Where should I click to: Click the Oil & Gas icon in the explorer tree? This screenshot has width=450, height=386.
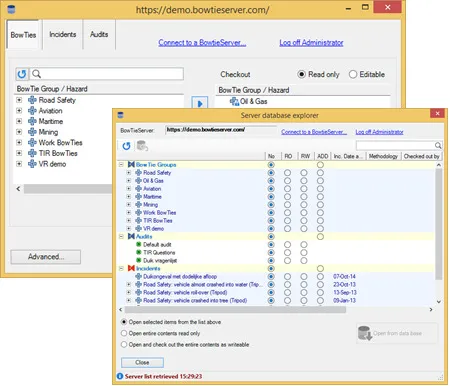[x=139, y=181]
